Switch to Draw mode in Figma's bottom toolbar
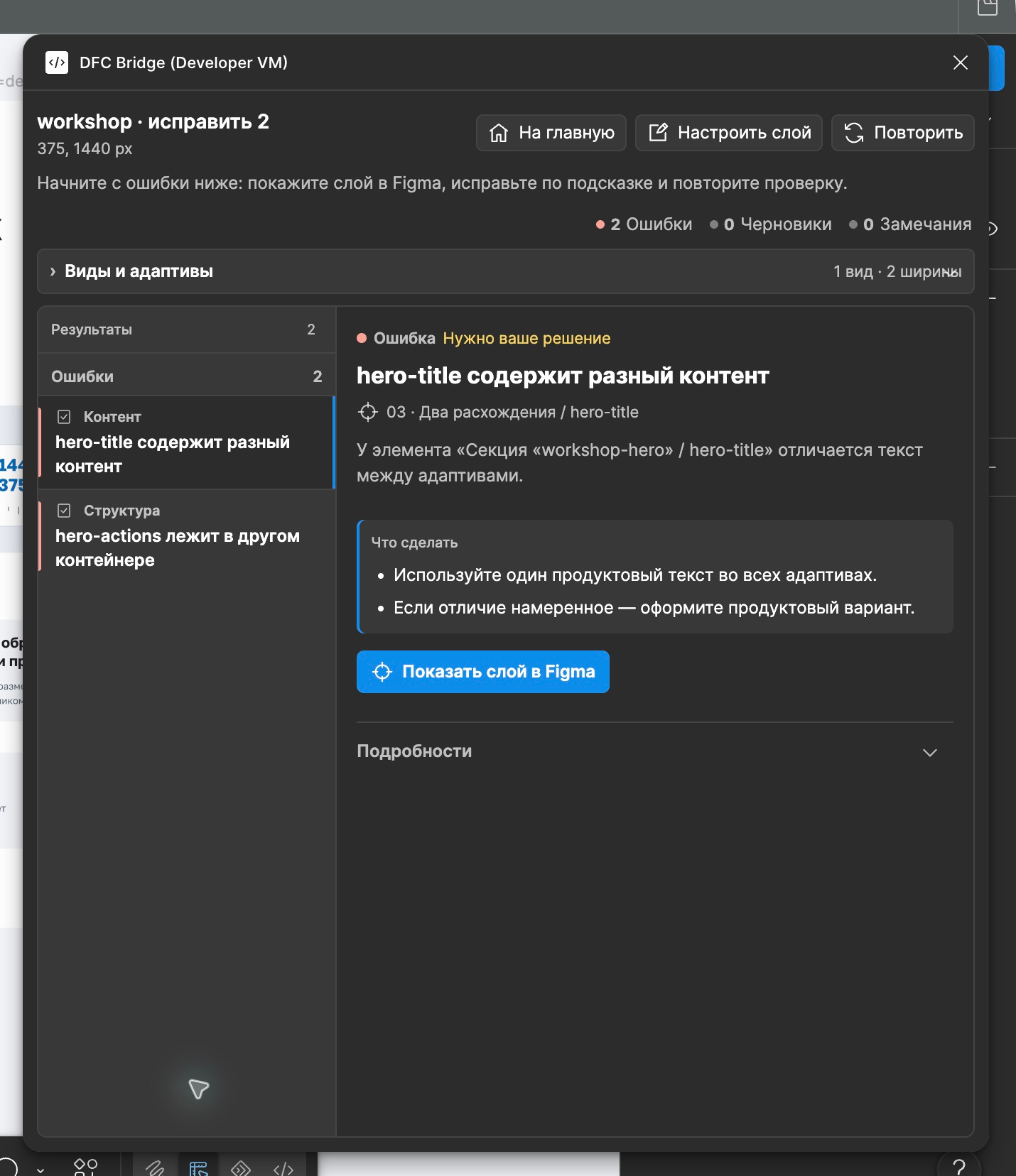The width and height of the screenshot is (1016, 1176). point(155,1167)
